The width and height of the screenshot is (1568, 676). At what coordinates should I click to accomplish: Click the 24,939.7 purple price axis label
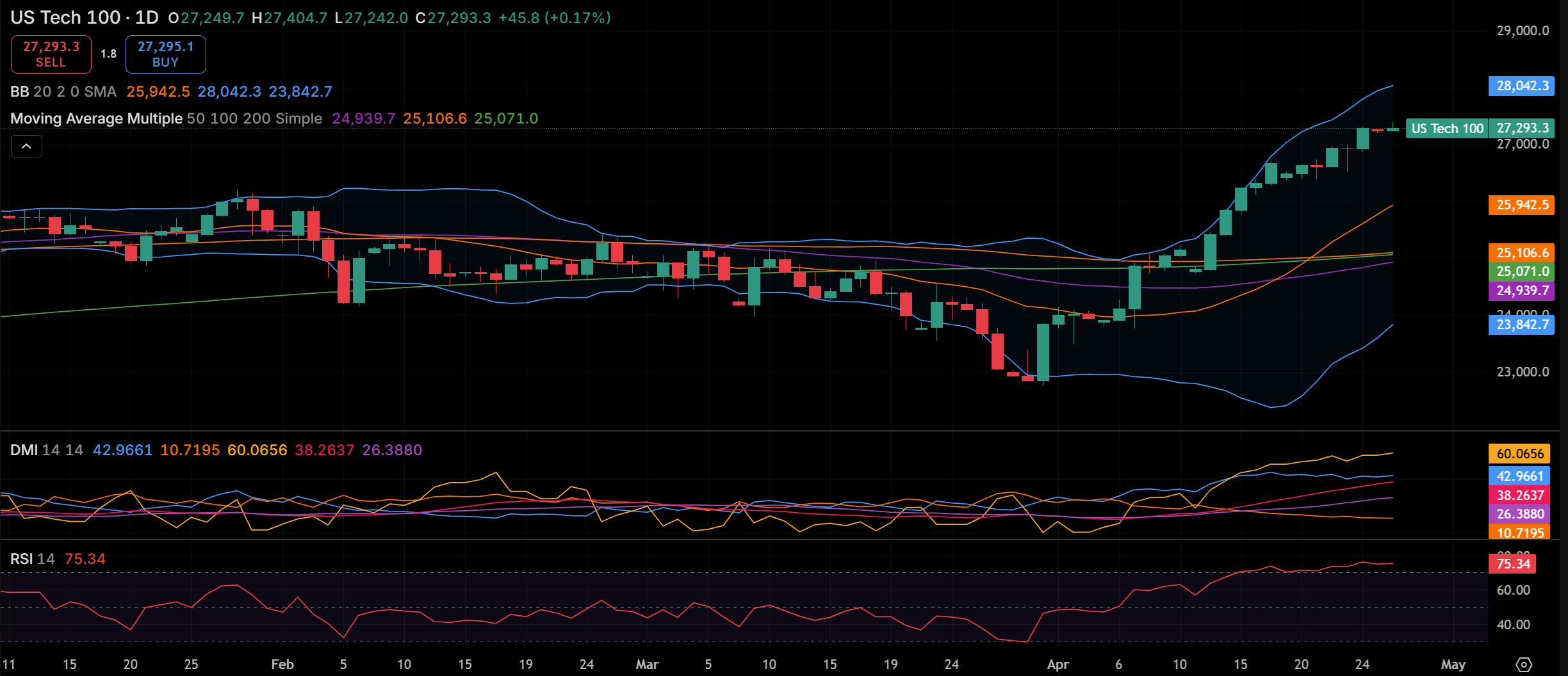pos(1522,291)
